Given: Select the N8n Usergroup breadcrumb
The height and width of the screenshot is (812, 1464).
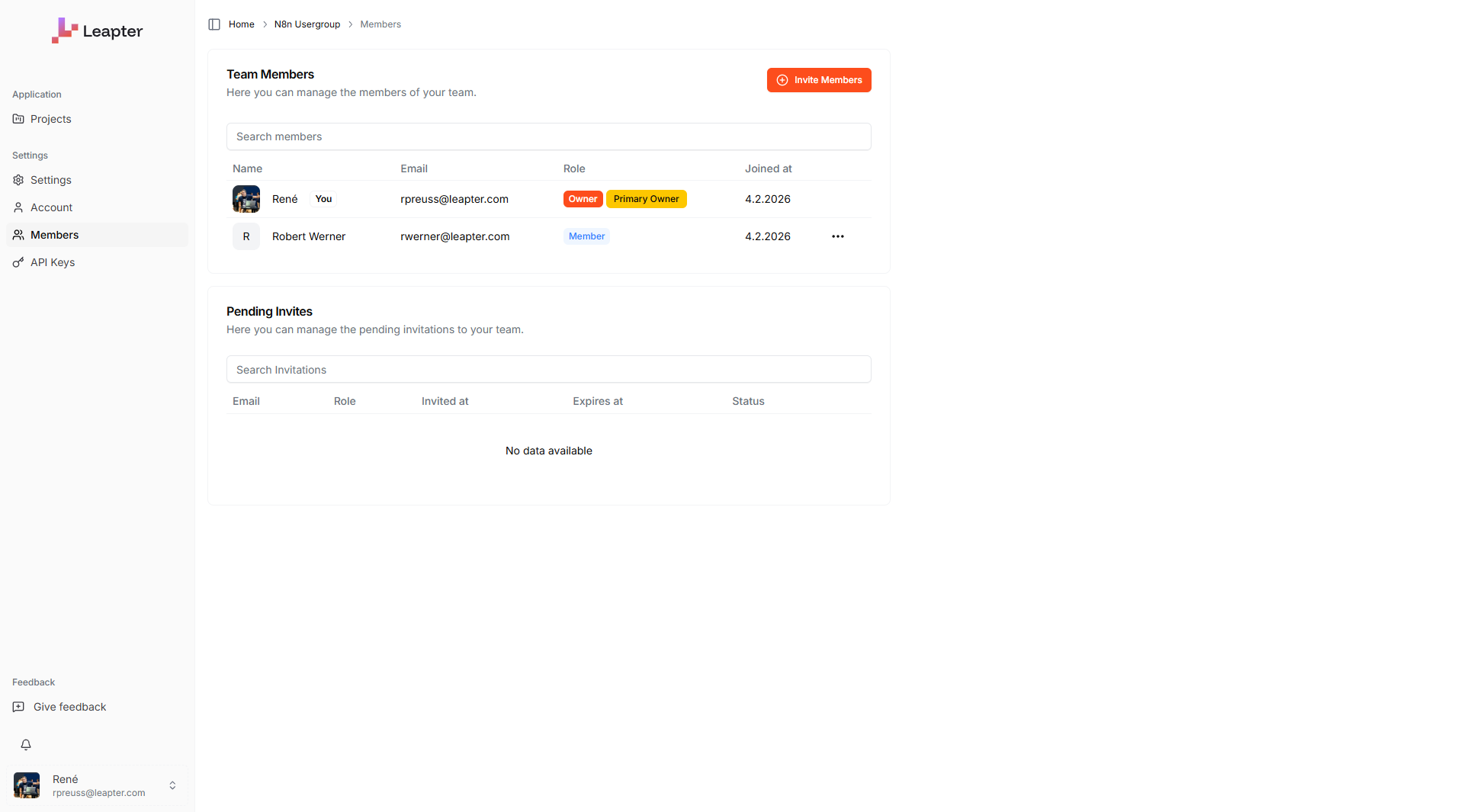Looking at the screenshot, I should coord(307,24).
